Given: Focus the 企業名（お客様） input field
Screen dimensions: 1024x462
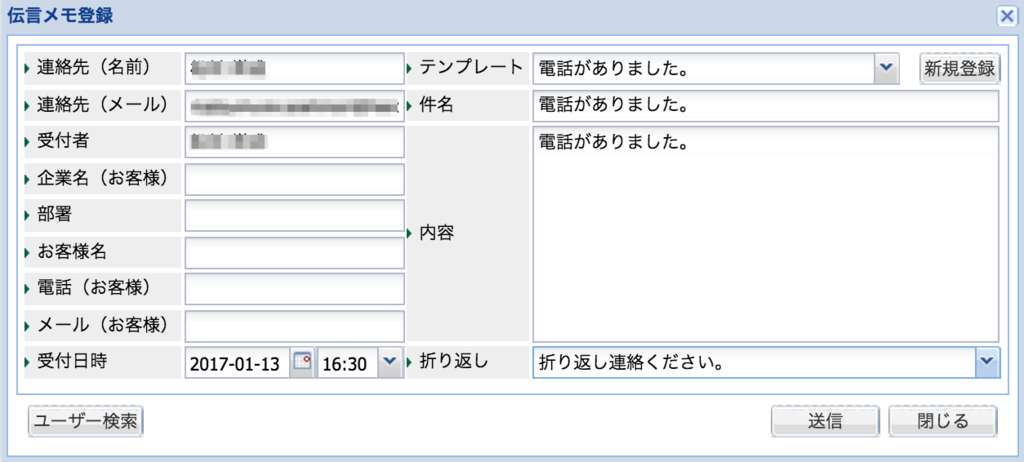Looking at the screenshot, I should point(295,179).
